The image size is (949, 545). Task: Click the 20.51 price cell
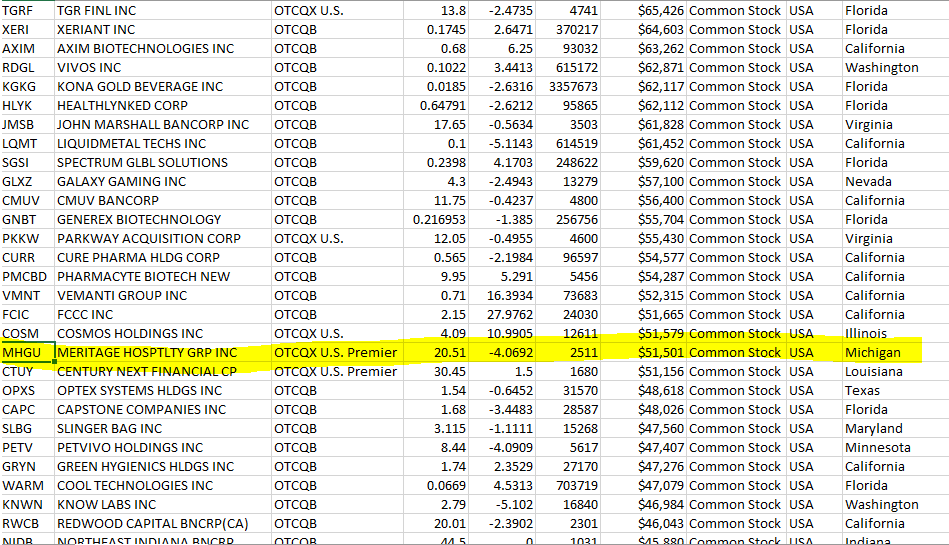[x=436, y=352]
